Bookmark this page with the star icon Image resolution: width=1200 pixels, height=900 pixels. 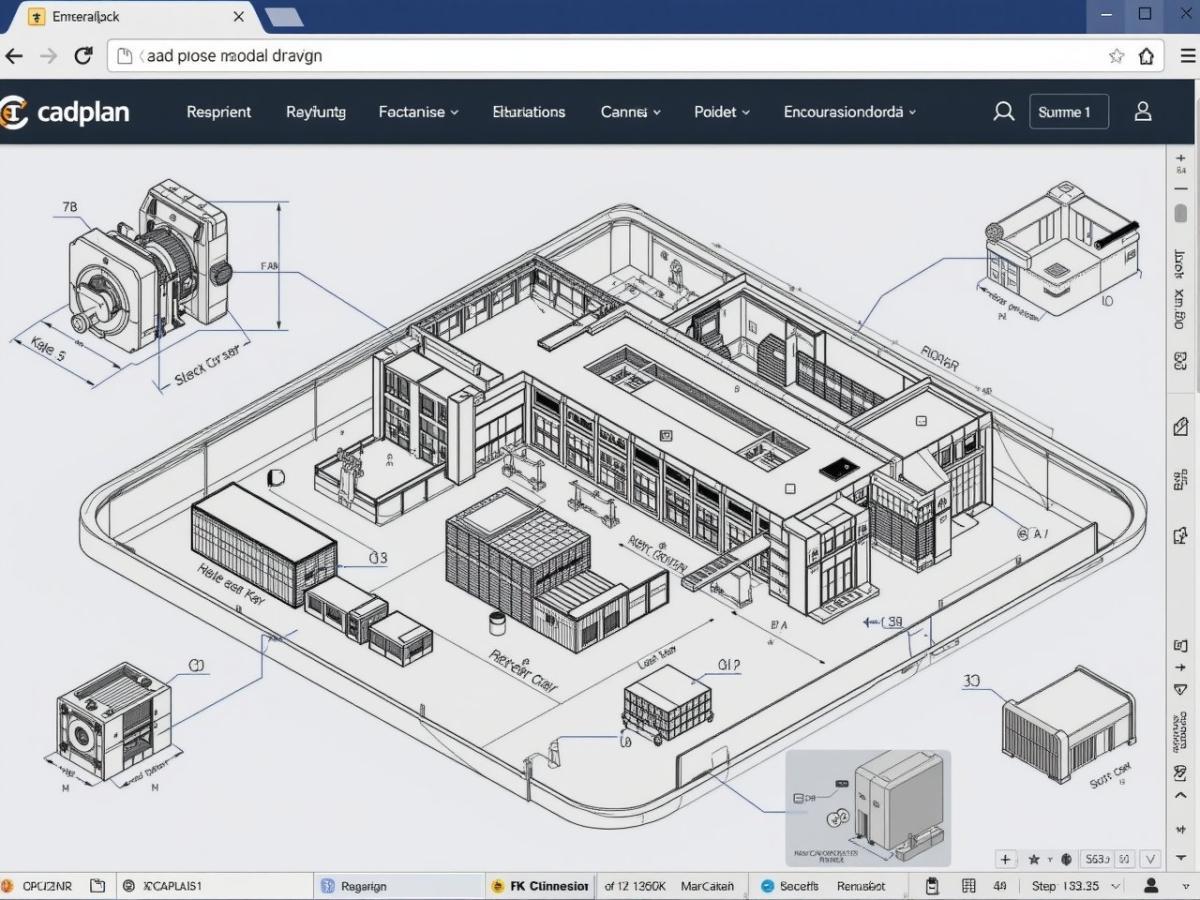pyautogui.click(x=1116, y=56)
